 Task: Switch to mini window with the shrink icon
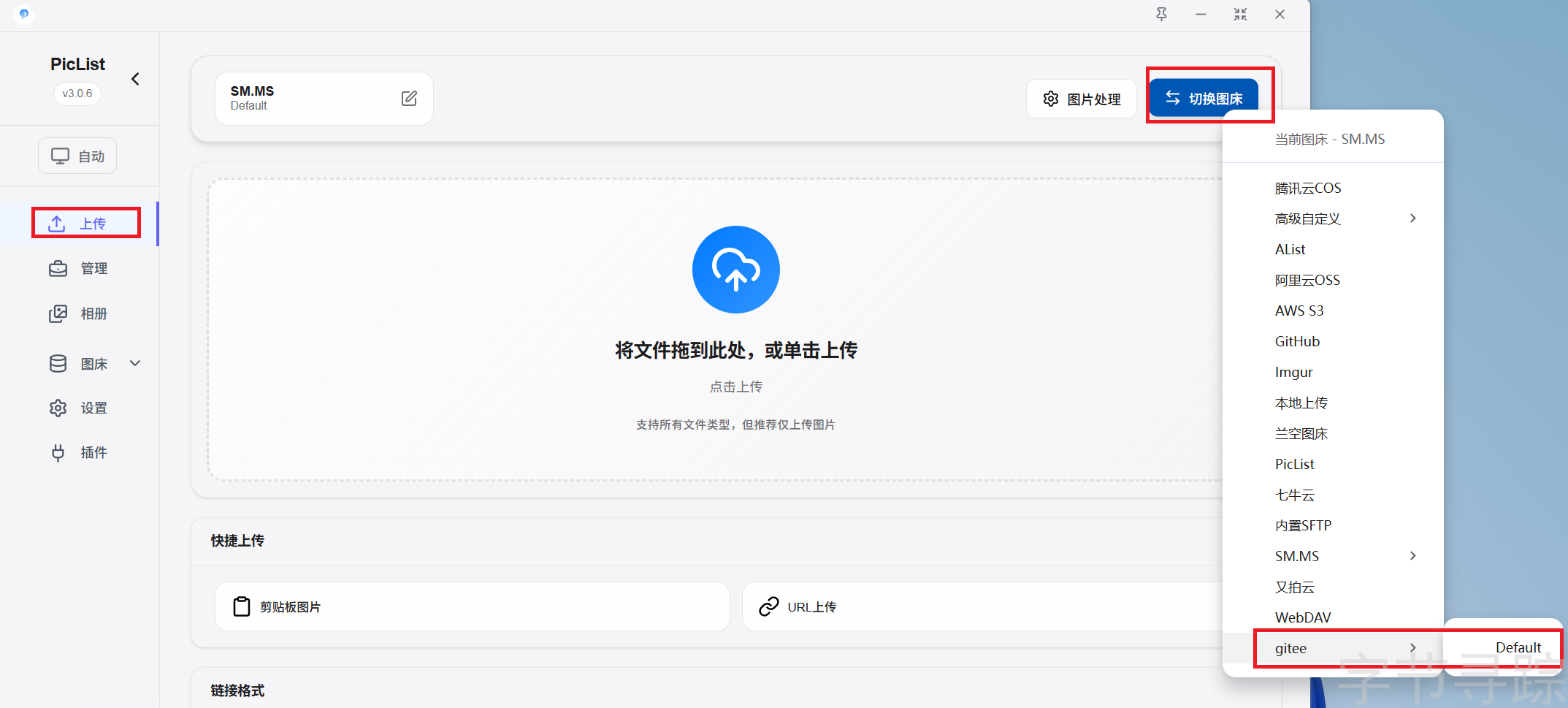[x=1240, y=14]
